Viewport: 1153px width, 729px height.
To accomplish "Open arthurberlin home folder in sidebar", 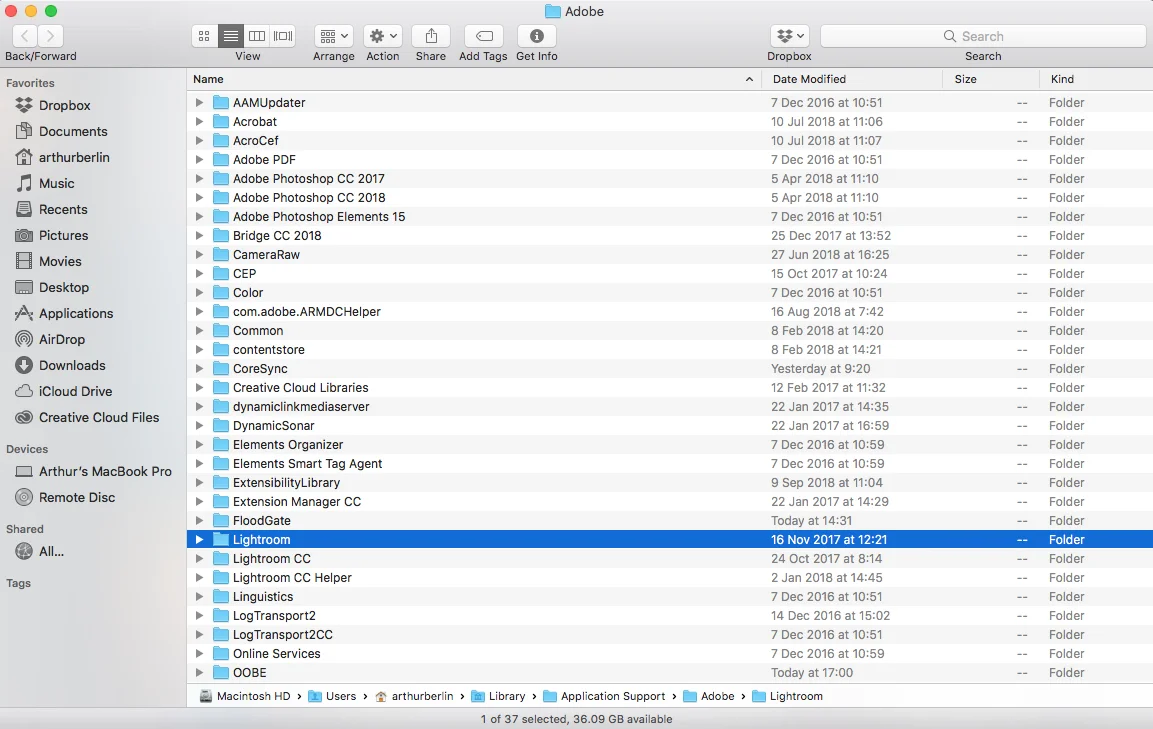I will 63,157.
